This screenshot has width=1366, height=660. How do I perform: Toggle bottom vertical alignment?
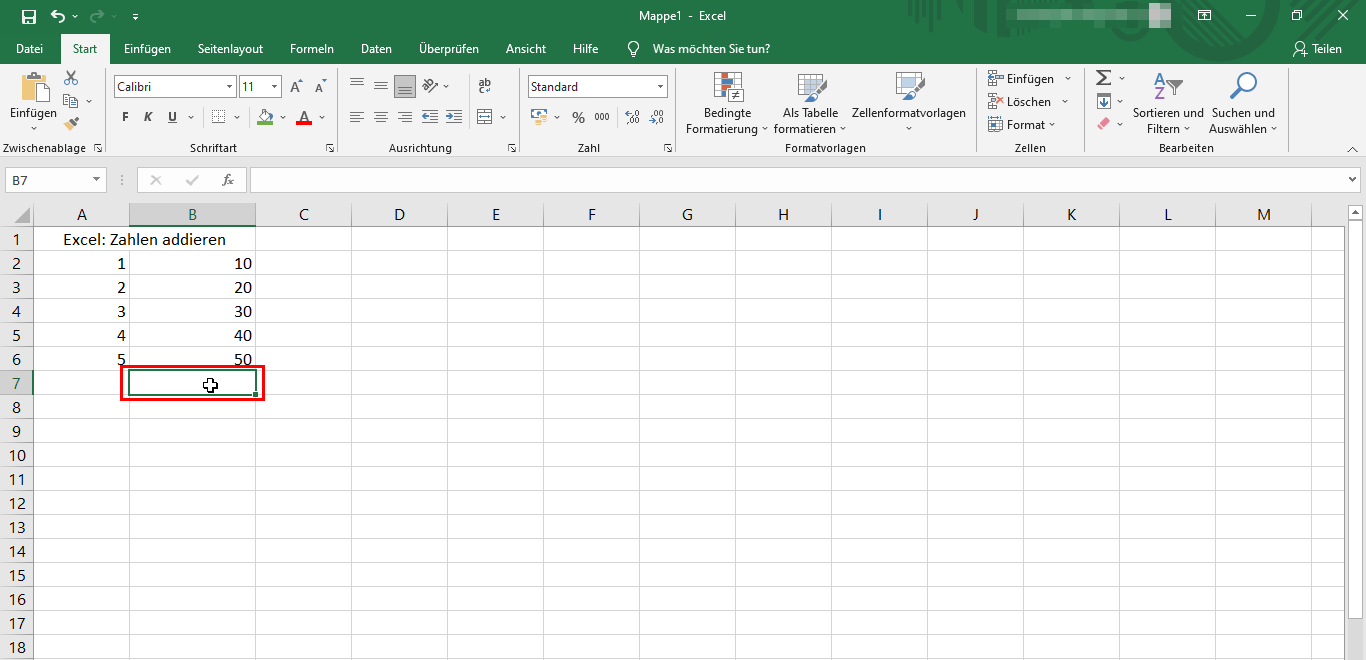pyautogui.click(x=405, y=86)
